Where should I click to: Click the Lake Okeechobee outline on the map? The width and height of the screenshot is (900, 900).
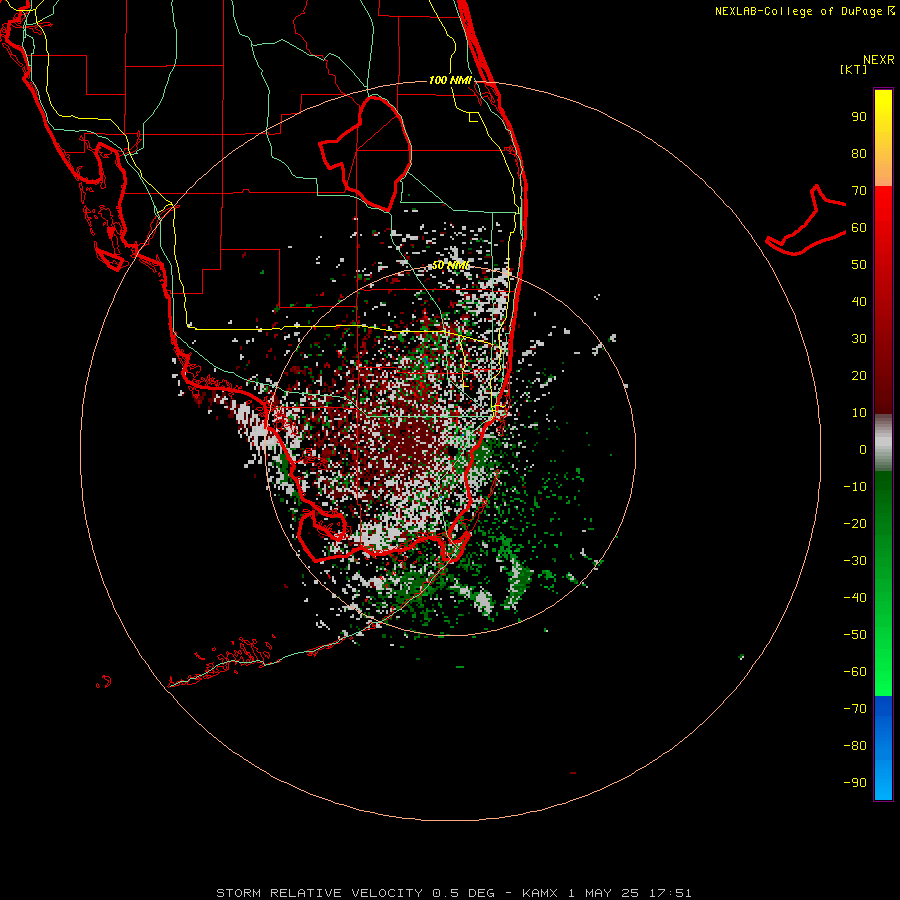(x=366, y=152)
